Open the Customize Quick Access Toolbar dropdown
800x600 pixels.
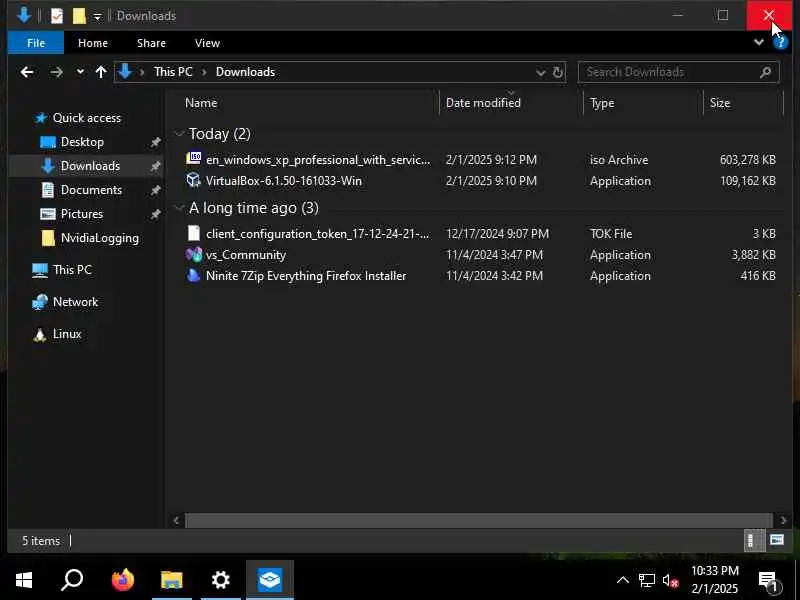[97, 17]
